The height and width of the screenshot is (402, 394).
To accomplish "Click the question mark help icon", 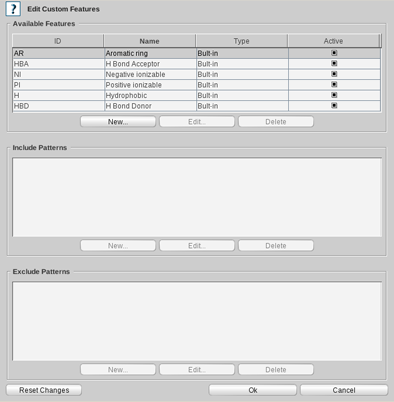I will pyautogui.click(x=13, y=9).
